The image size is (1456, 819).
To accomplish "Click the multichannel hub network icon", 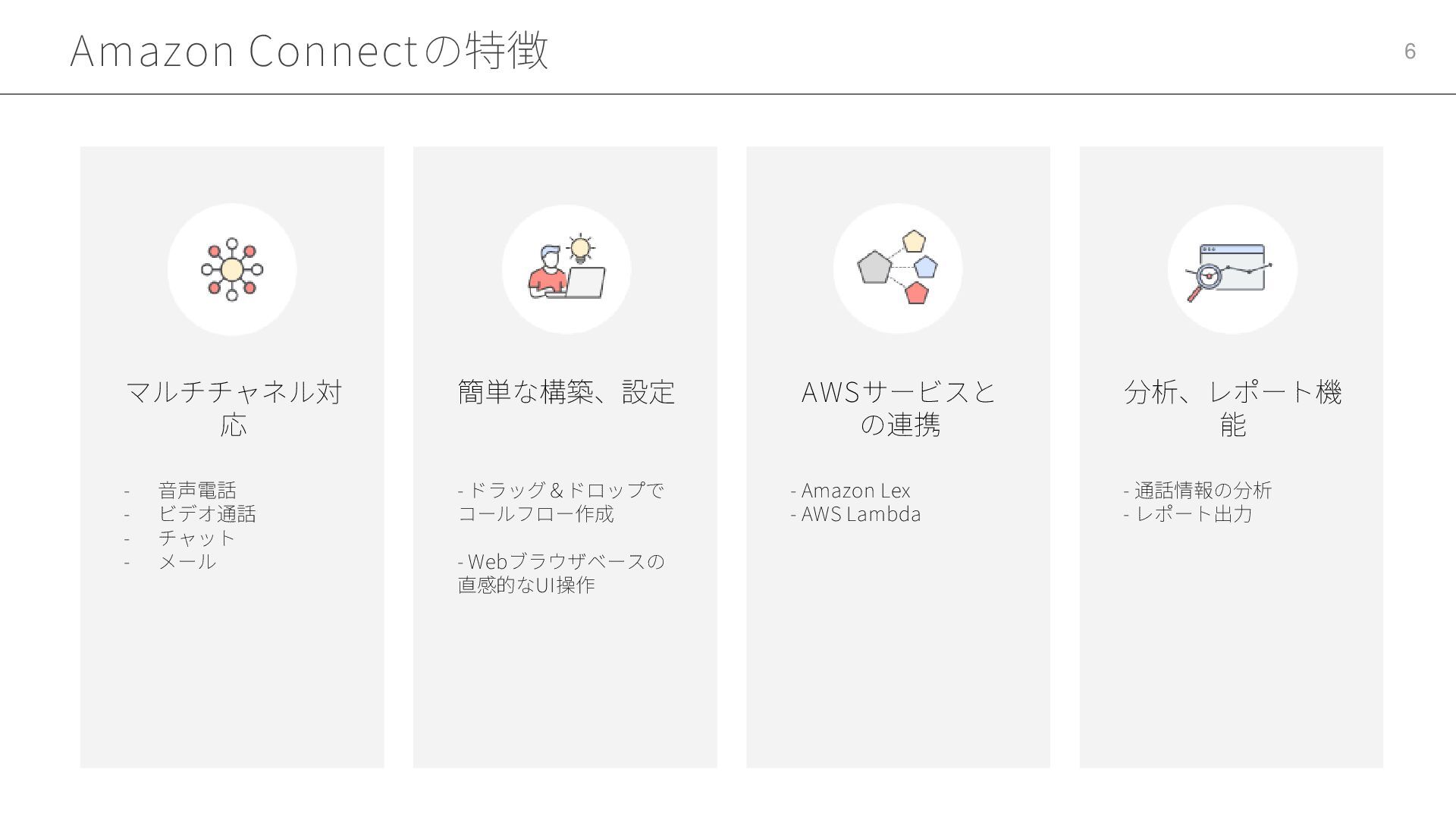I will pyautogui.click(x=232, y=269).
